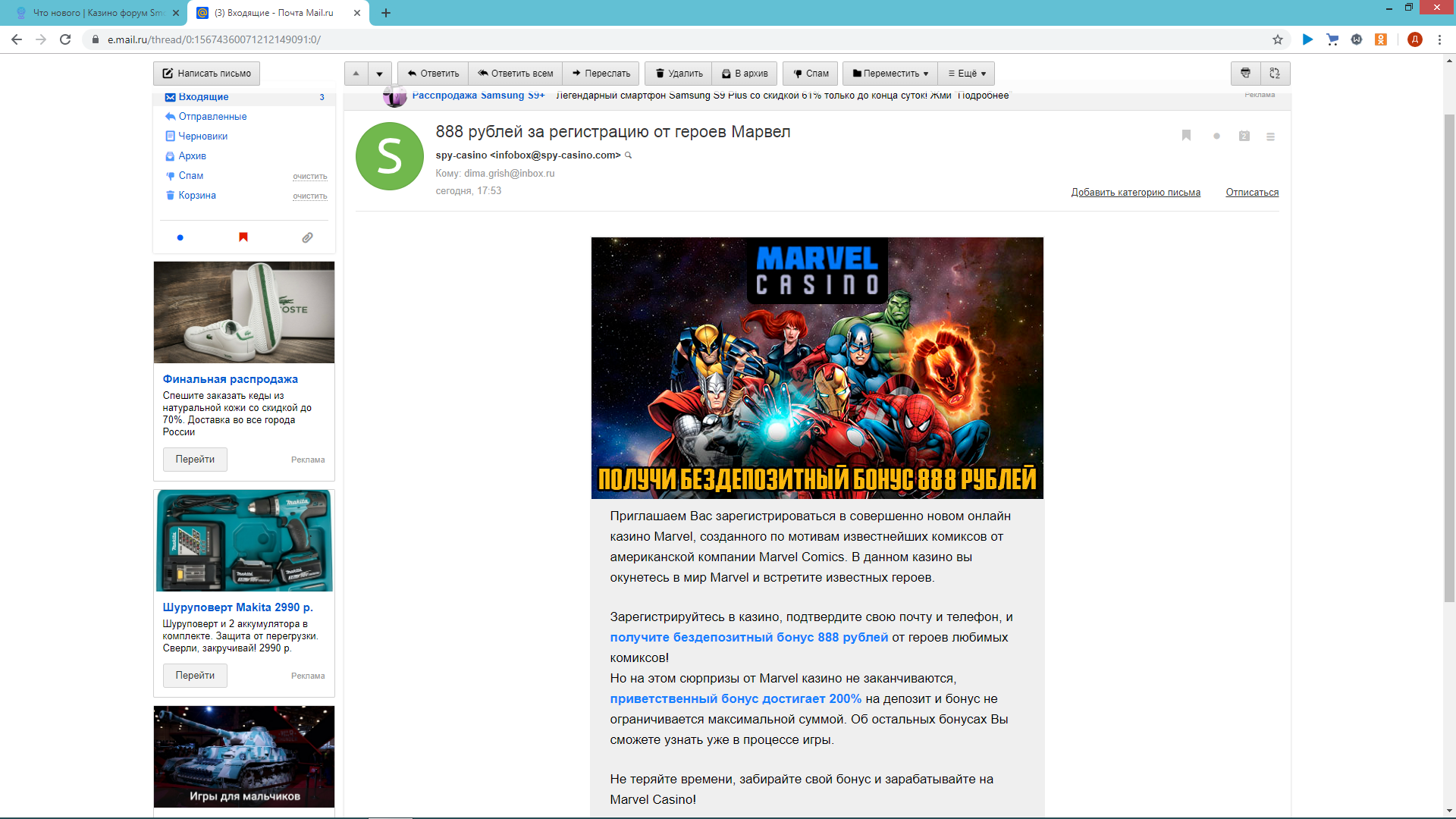Open the Makita drill ad image
This screenshot has width=1456, height=819.
click(244, 541)
